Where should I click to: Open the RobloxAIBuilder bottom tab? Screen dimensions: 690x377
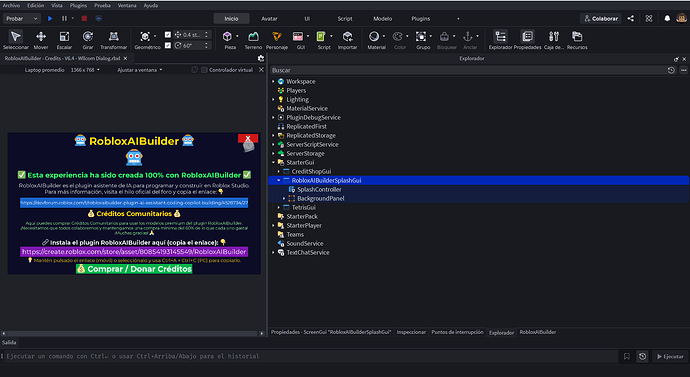pos(538,332)
